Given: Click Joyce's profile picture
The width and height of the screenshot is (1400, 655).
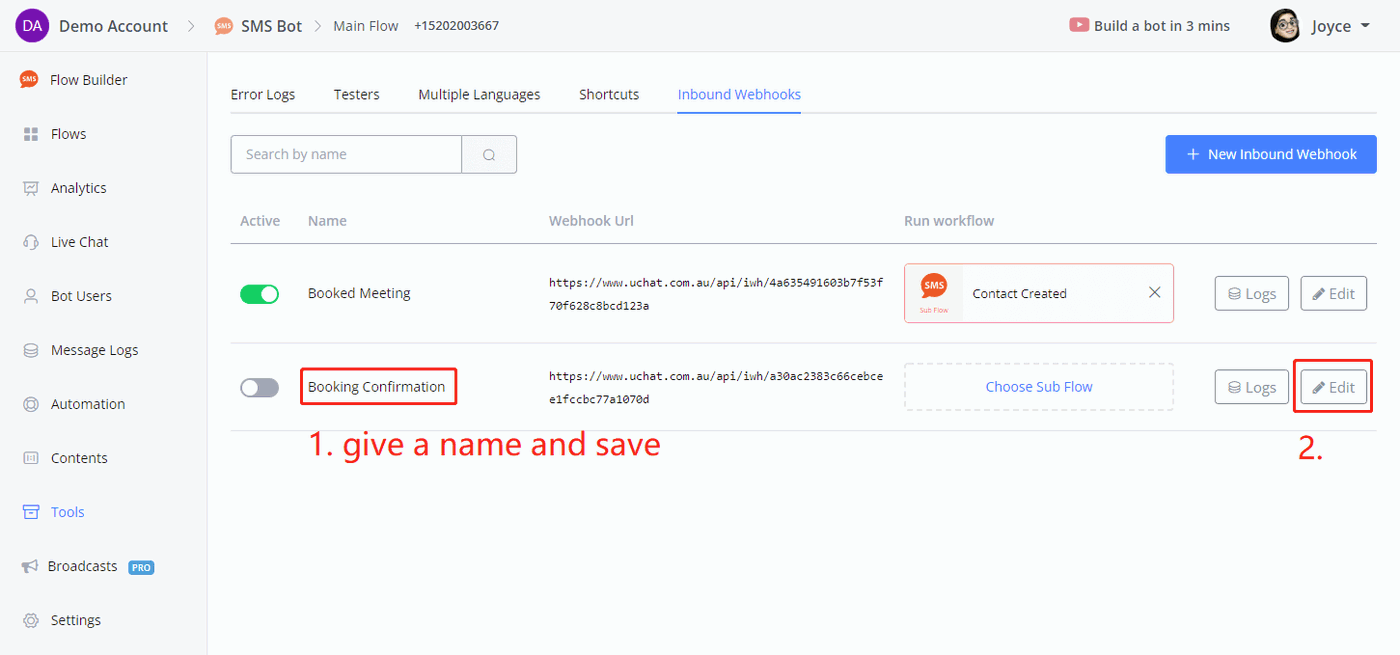Looking at the screenshot, I should tap(1285, 26).
